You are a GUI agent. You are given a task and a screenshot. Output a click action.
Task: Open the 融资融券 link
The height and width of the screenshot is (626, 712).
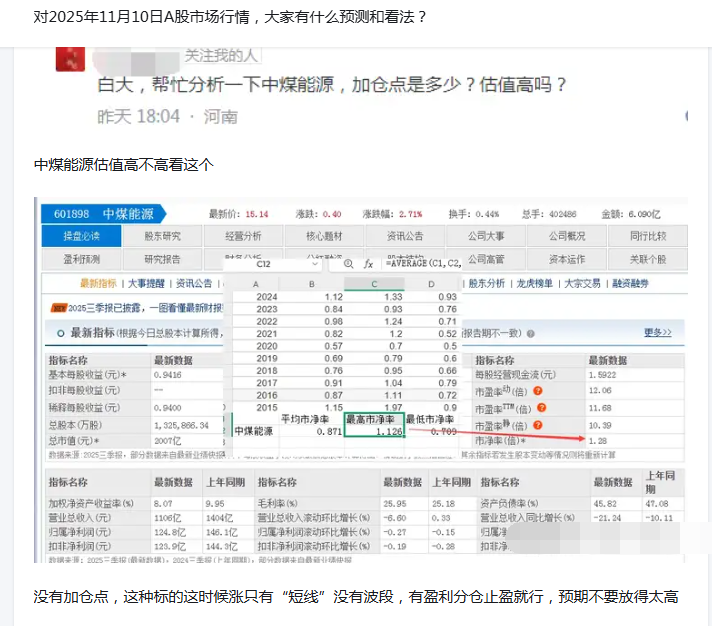click(x=630, y=284)
